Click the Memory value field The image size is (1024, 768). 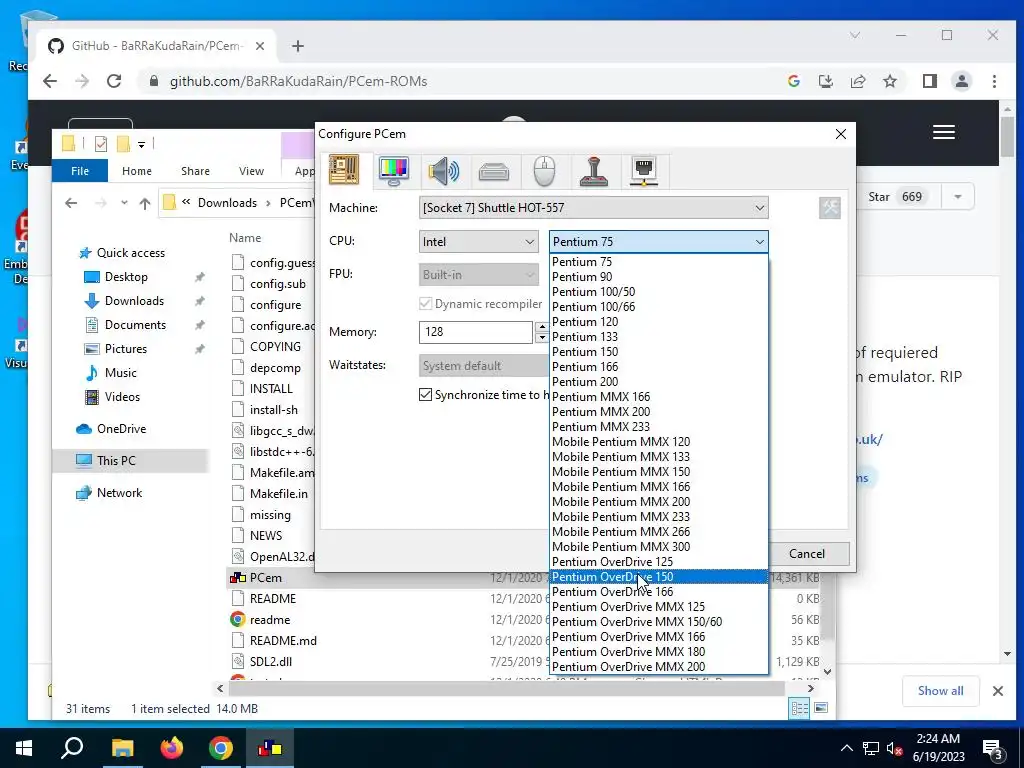(475, 332)
